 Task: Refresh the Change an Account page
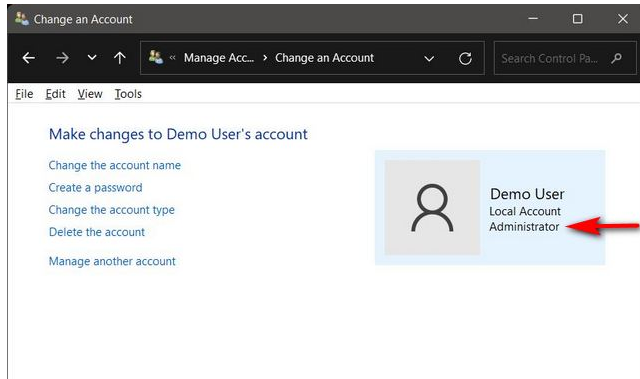click(x=465, y=58)
